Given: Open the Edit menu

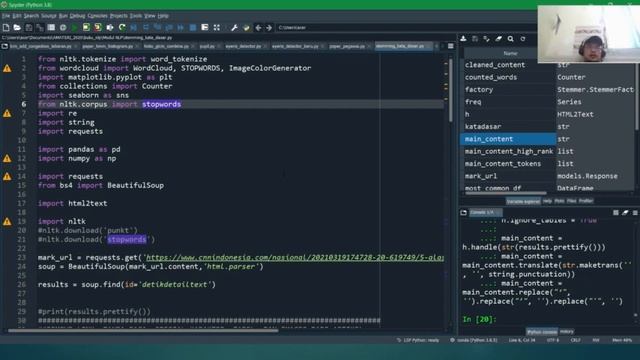Looking at the screenshot, I should (x=17, y=16).
